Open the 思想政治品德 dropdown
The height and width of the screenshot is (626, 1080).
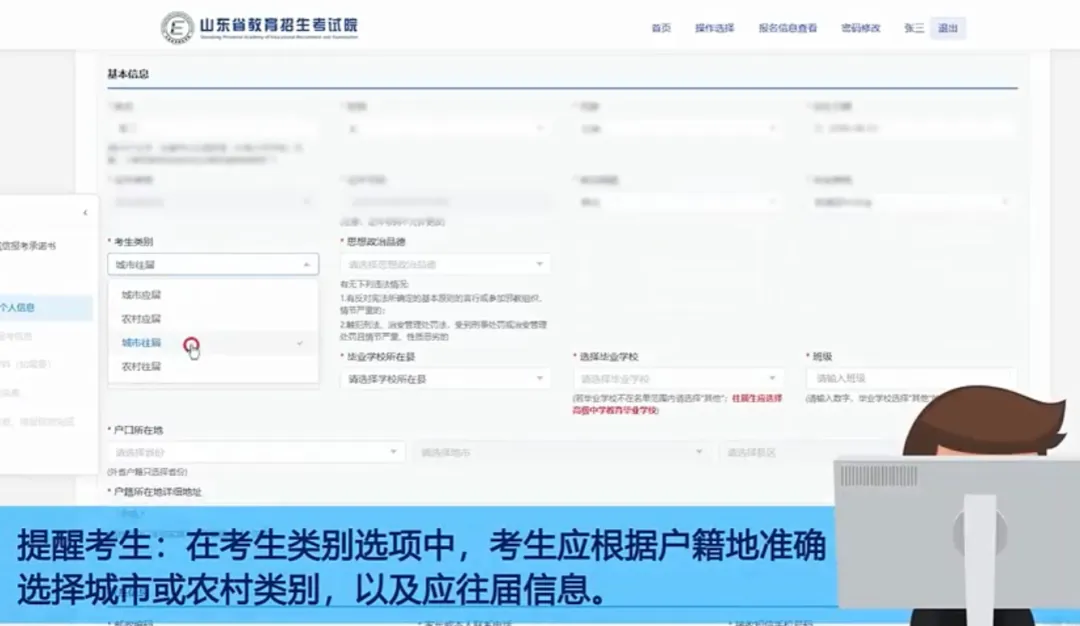[x=445, y=264]
